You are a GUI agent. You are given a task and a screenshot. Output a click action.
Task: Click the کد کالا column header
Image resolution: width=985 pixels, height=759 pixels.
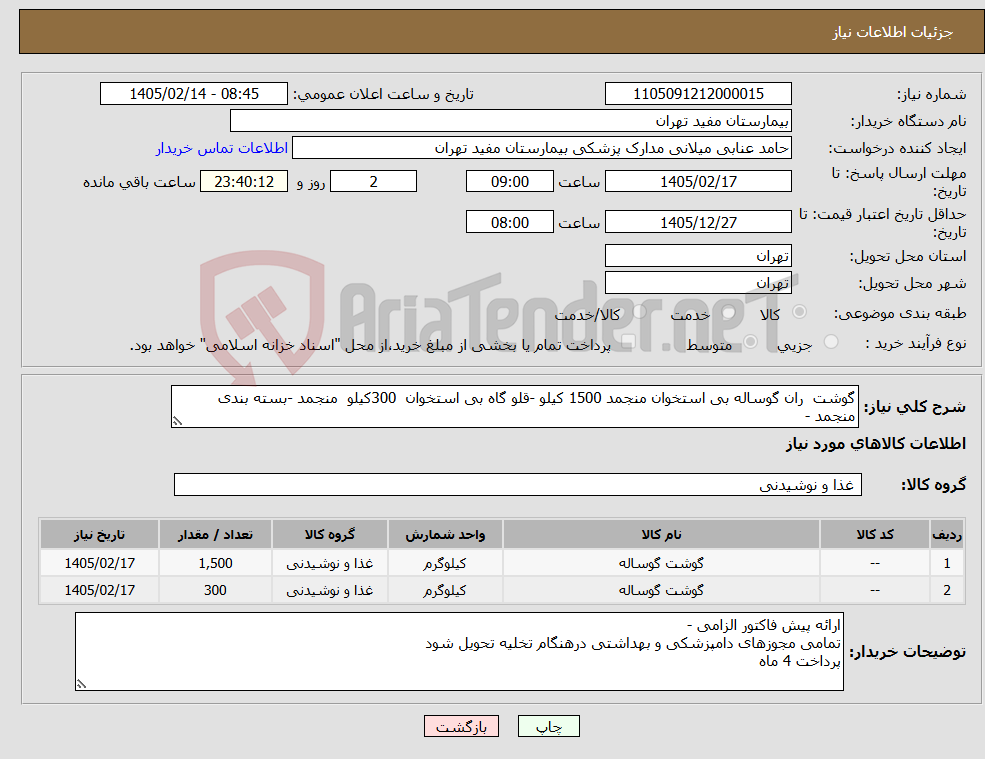(x=874, y=534)
